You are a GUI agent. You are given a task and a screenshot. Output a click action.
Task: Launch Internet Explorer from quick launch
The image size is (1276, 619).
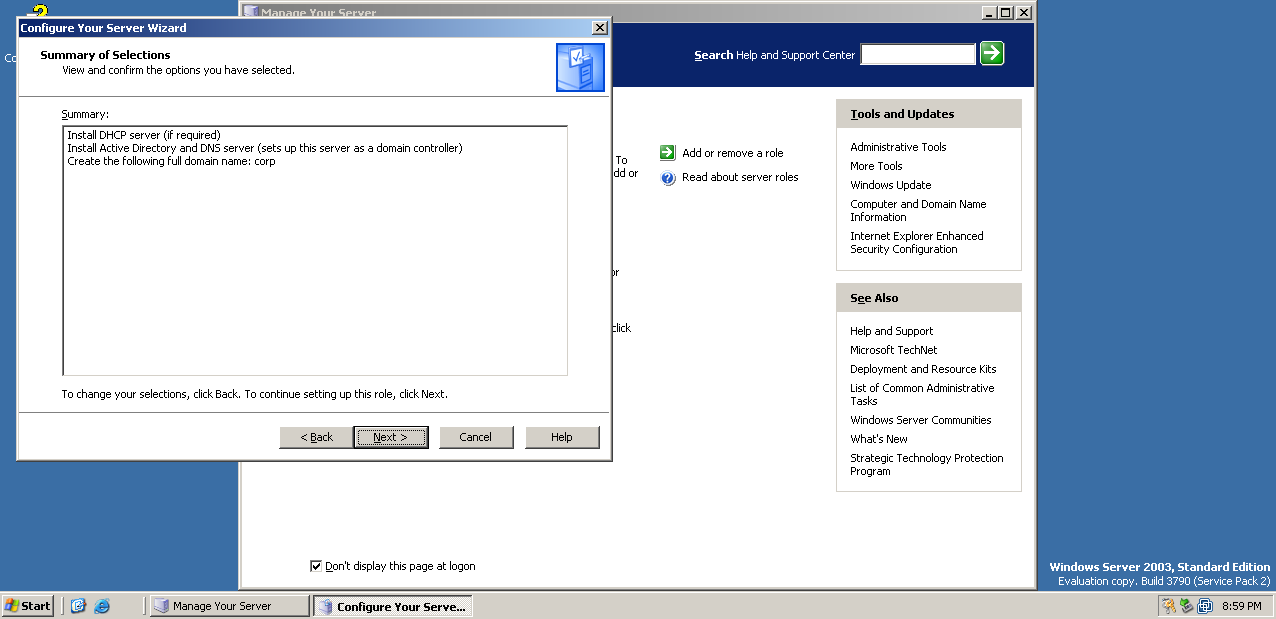[102, 606]
